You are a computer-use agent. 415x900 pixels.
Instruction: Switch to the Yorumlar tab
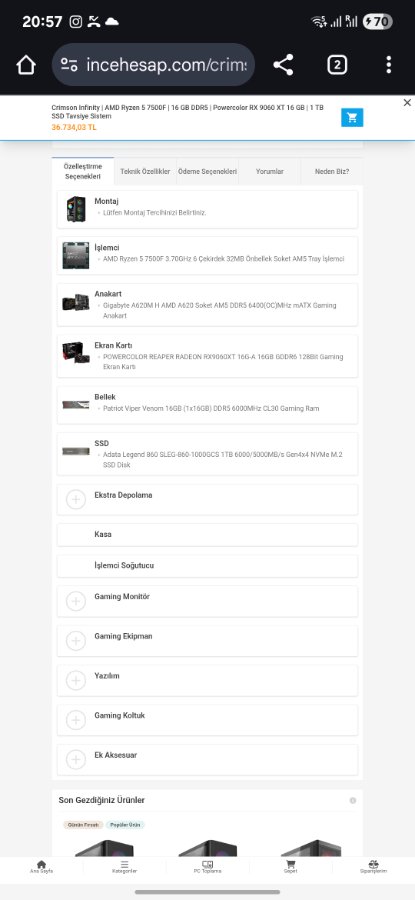pyautogui.click(x=270, y=172)
